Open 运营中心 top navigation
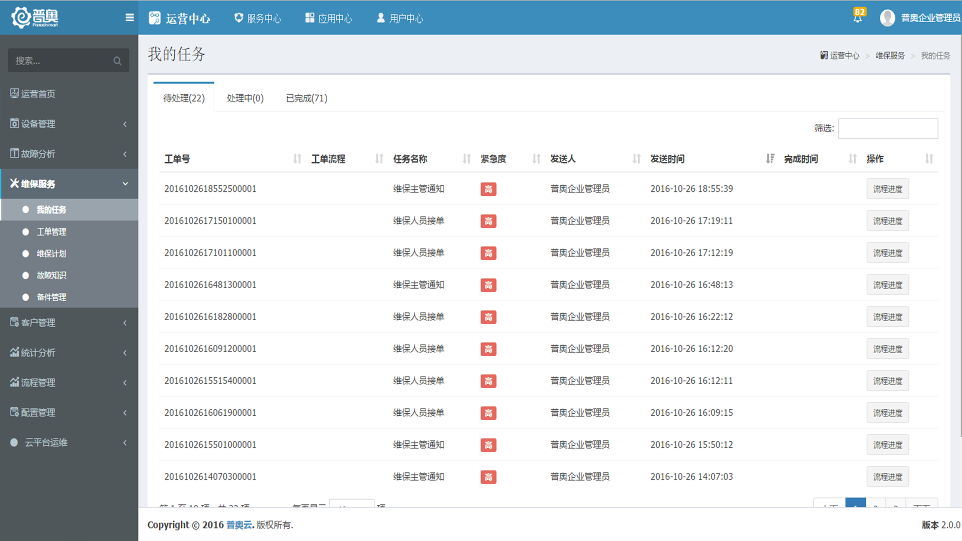This screenshot has height=541, width=962. [179, 18]
